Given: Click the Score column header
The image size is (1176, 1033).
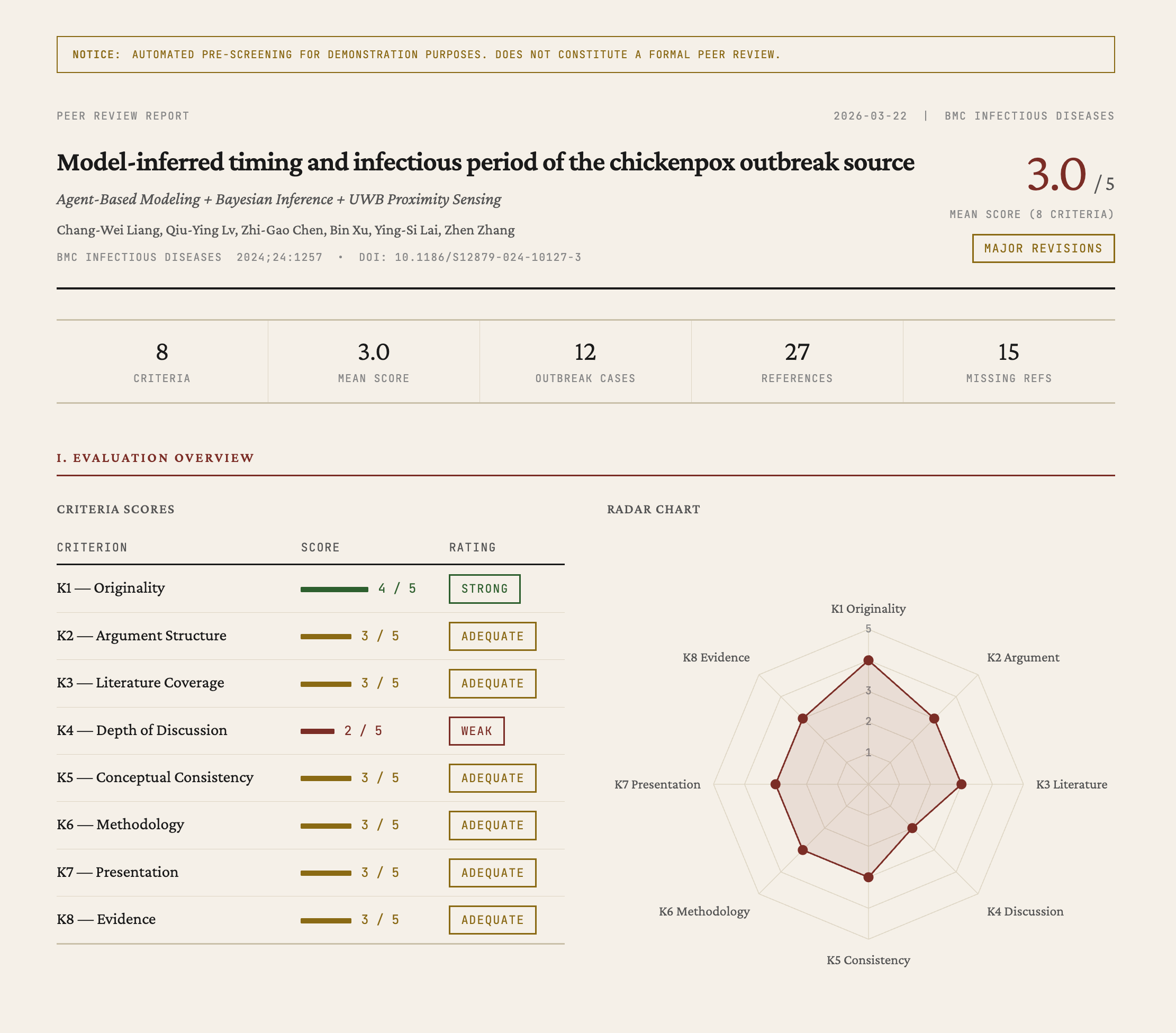Looking at the screenshot, I should (320, 547).
